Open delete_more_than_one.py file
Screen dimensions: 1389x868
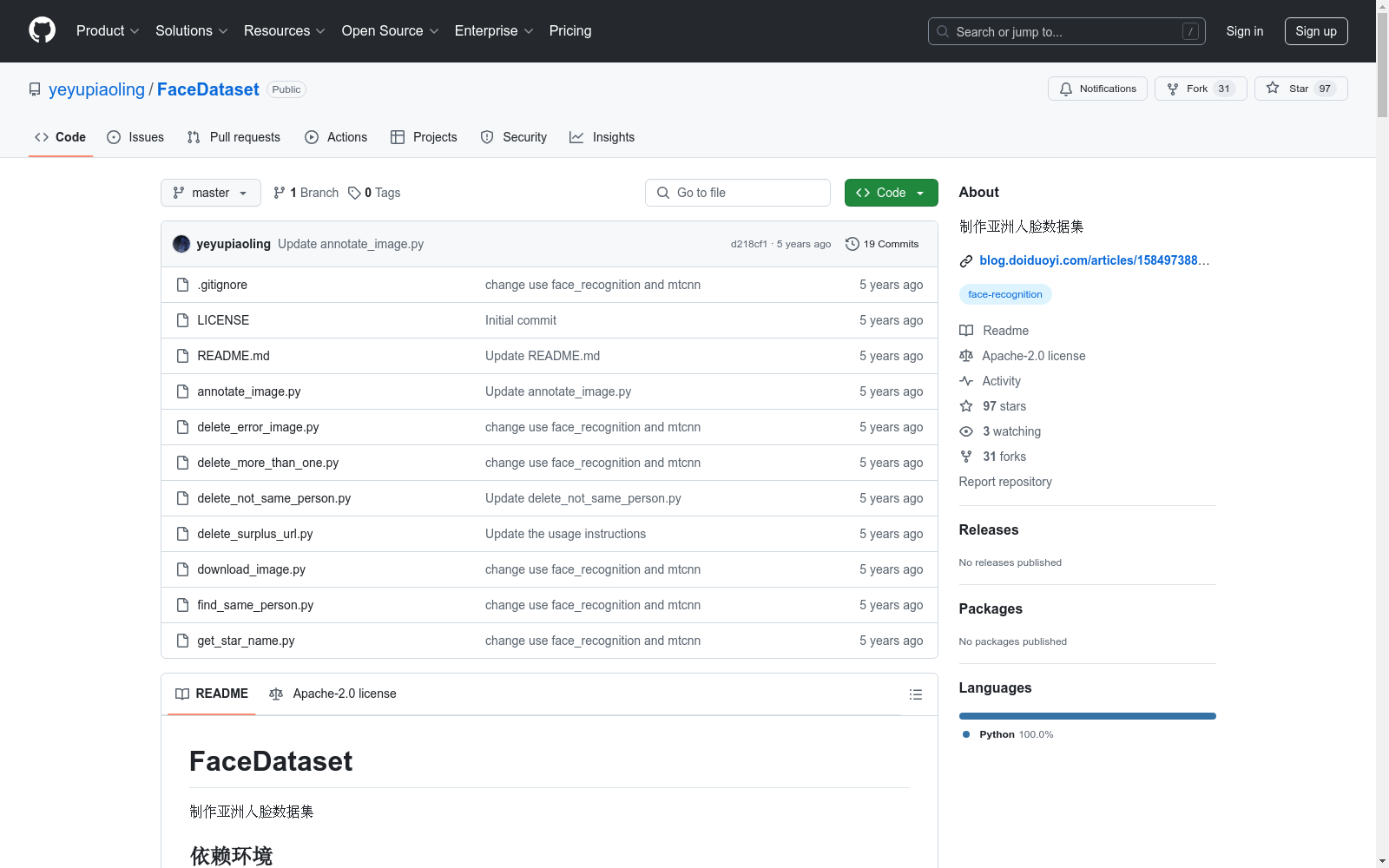[x=267, y=463]
